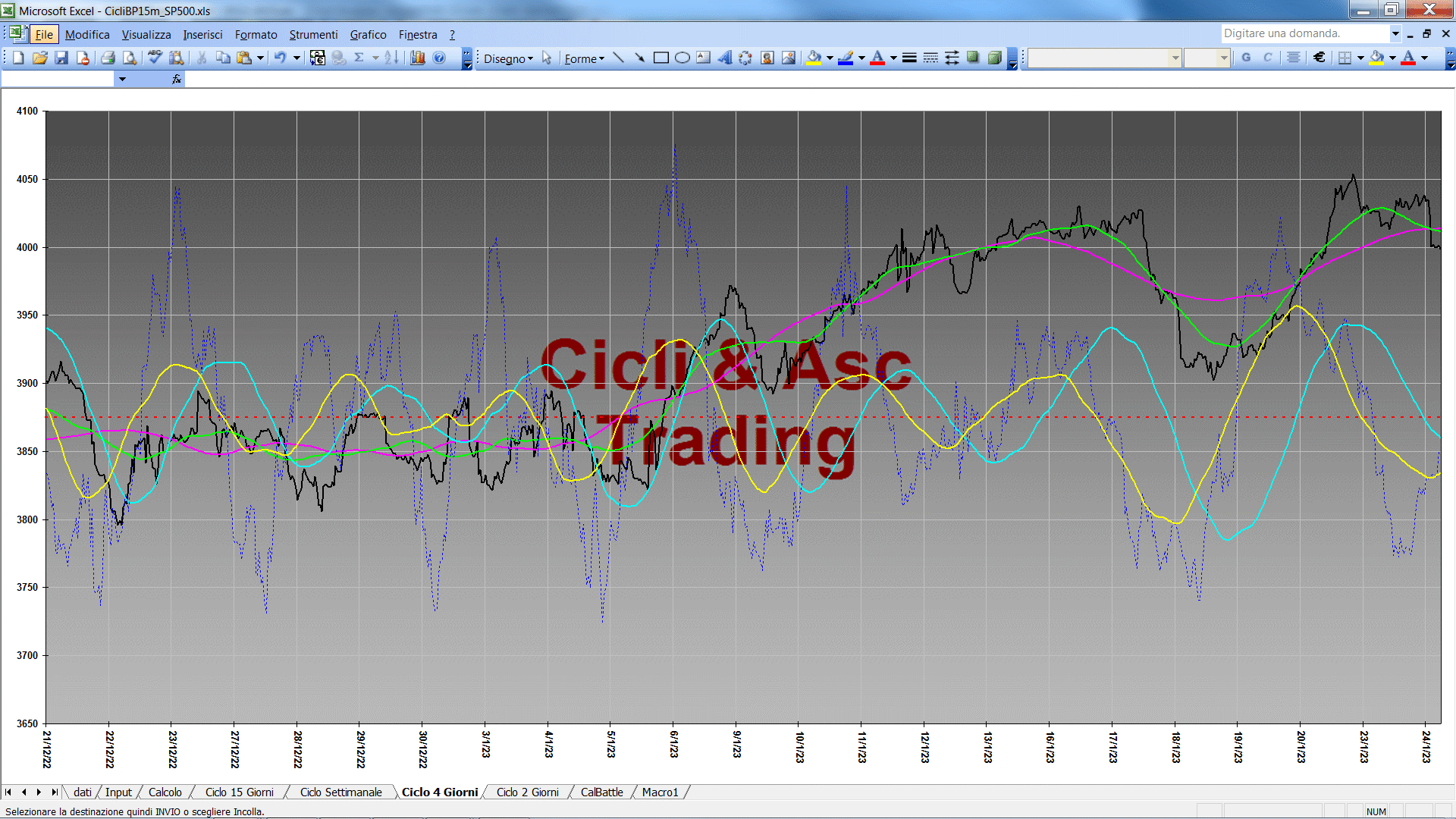Open the Strumenti menu
The height and width of the screenshot is (819, 1456).
coord(313,34)
